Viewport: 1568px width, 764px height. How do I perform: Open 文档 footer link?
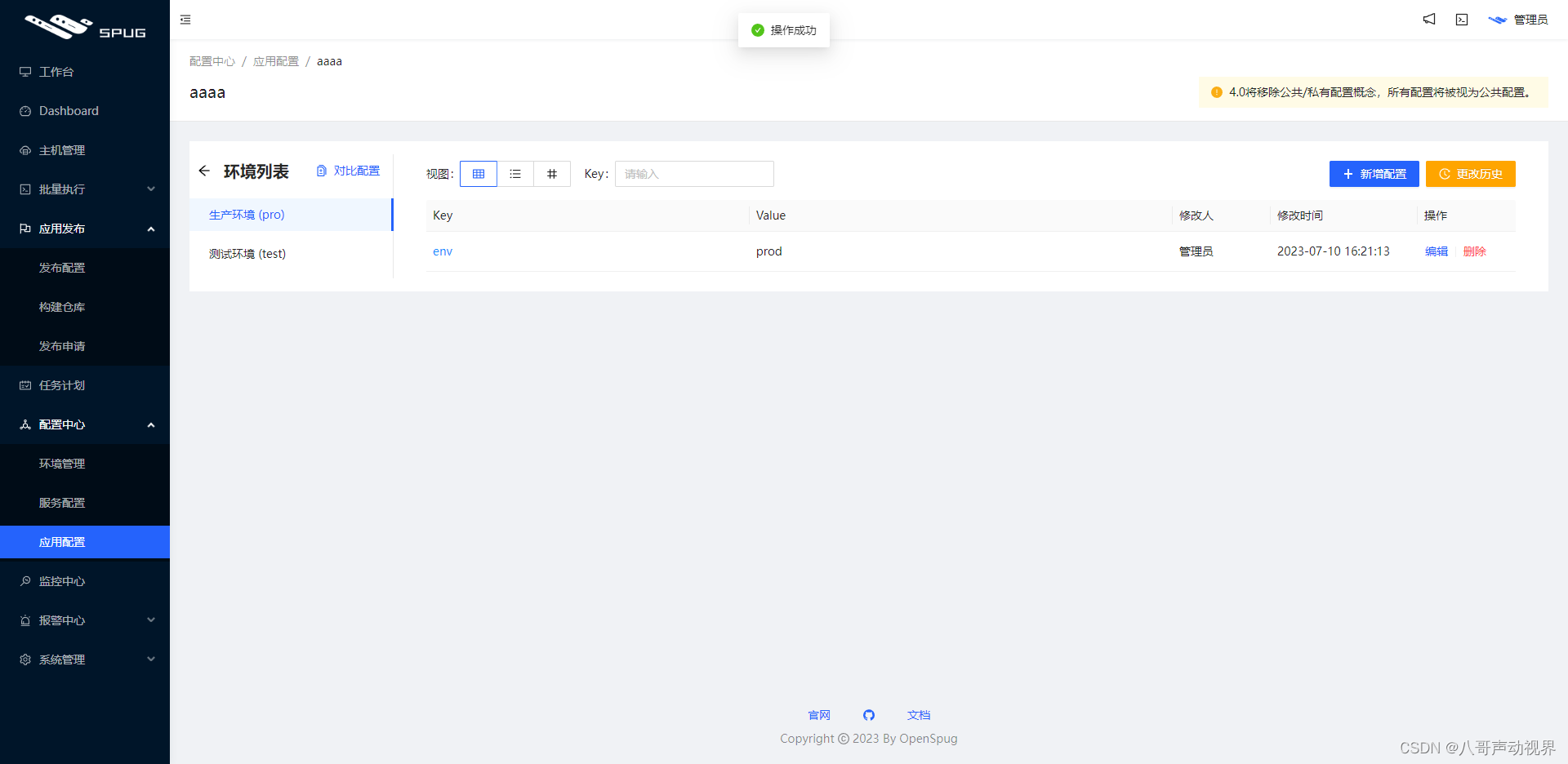[x=919, y=715]
